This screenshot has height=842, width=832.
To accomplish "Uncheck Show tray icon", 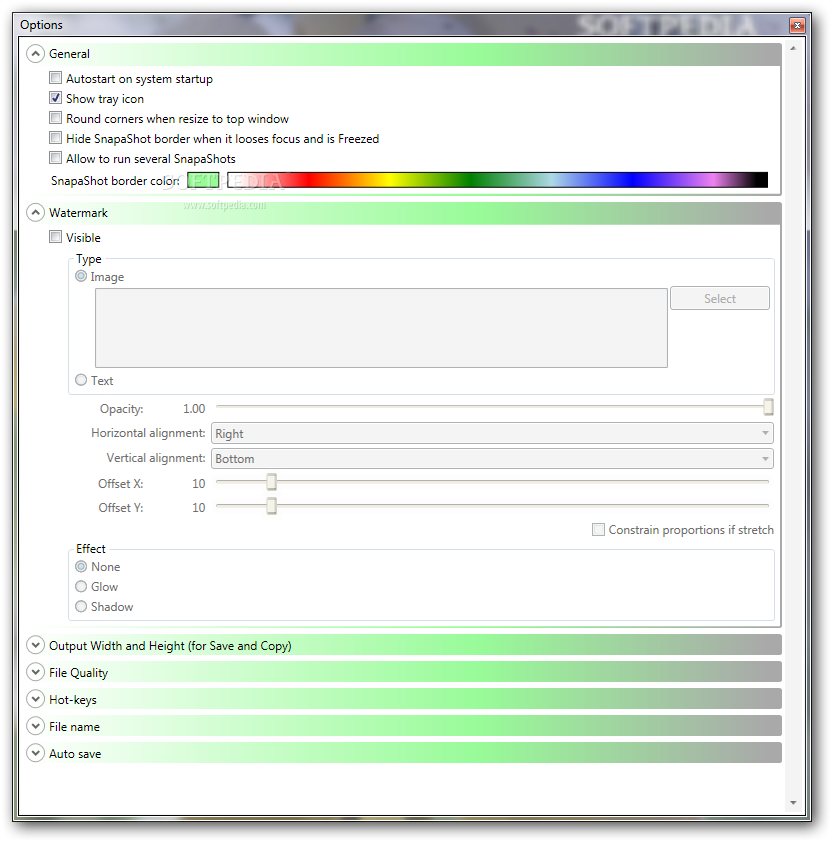I will [x=55, y=98].
